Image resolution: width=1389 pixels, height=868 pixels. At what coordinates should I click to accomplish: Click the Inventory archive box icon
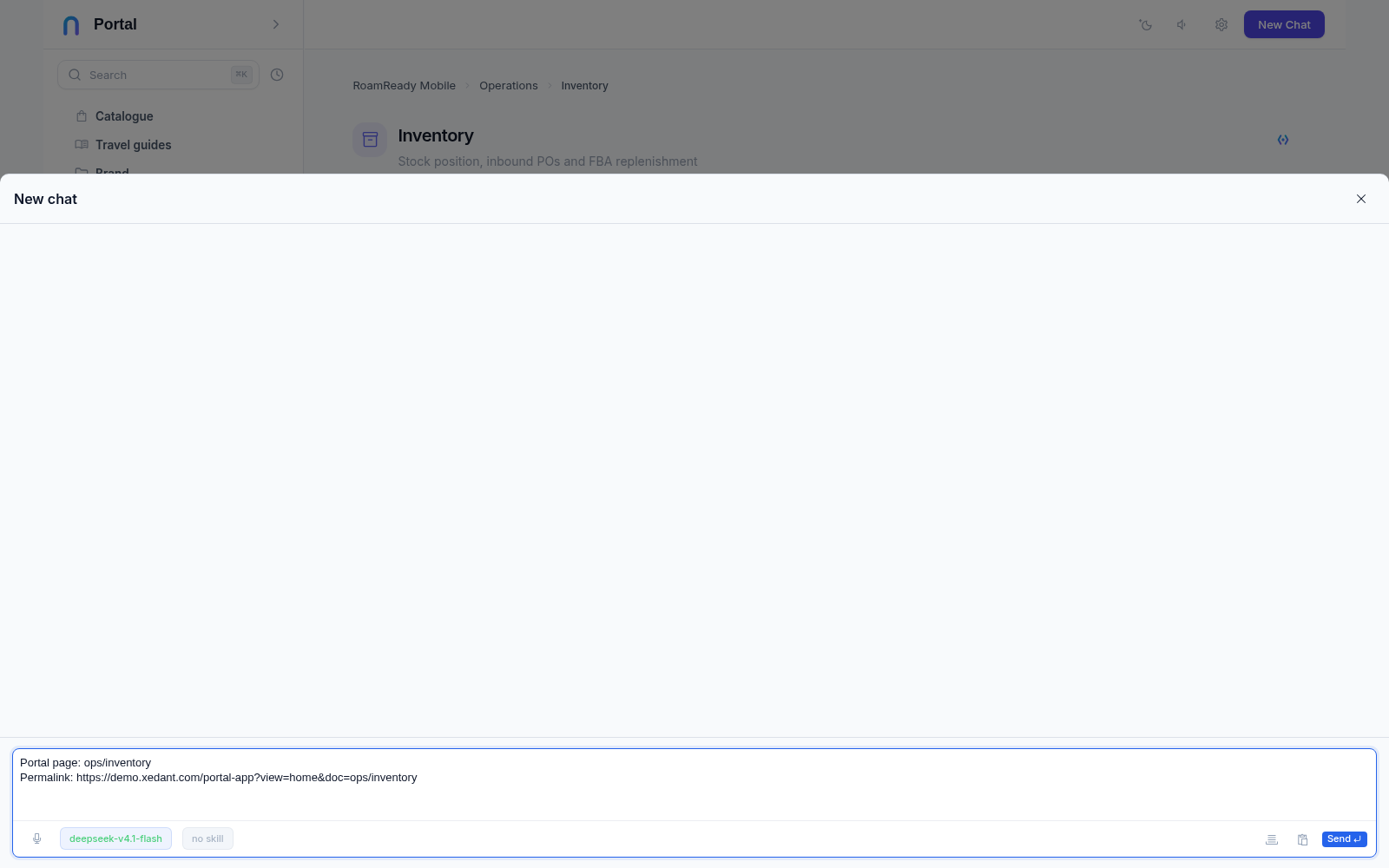coord(370,139)
